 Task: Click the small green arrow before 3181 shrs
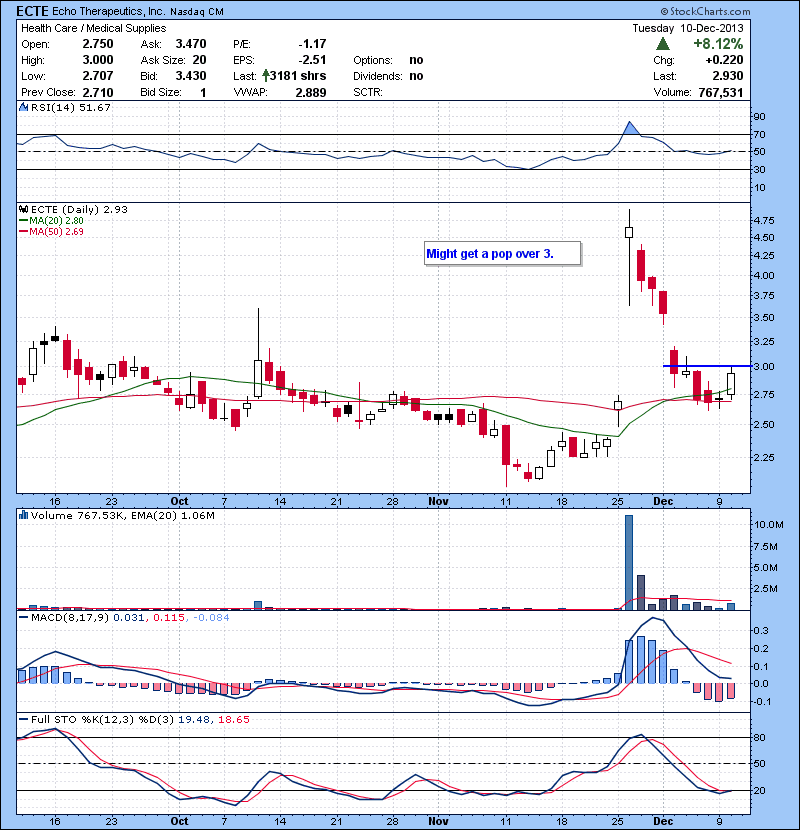click(x=266, y=76)
